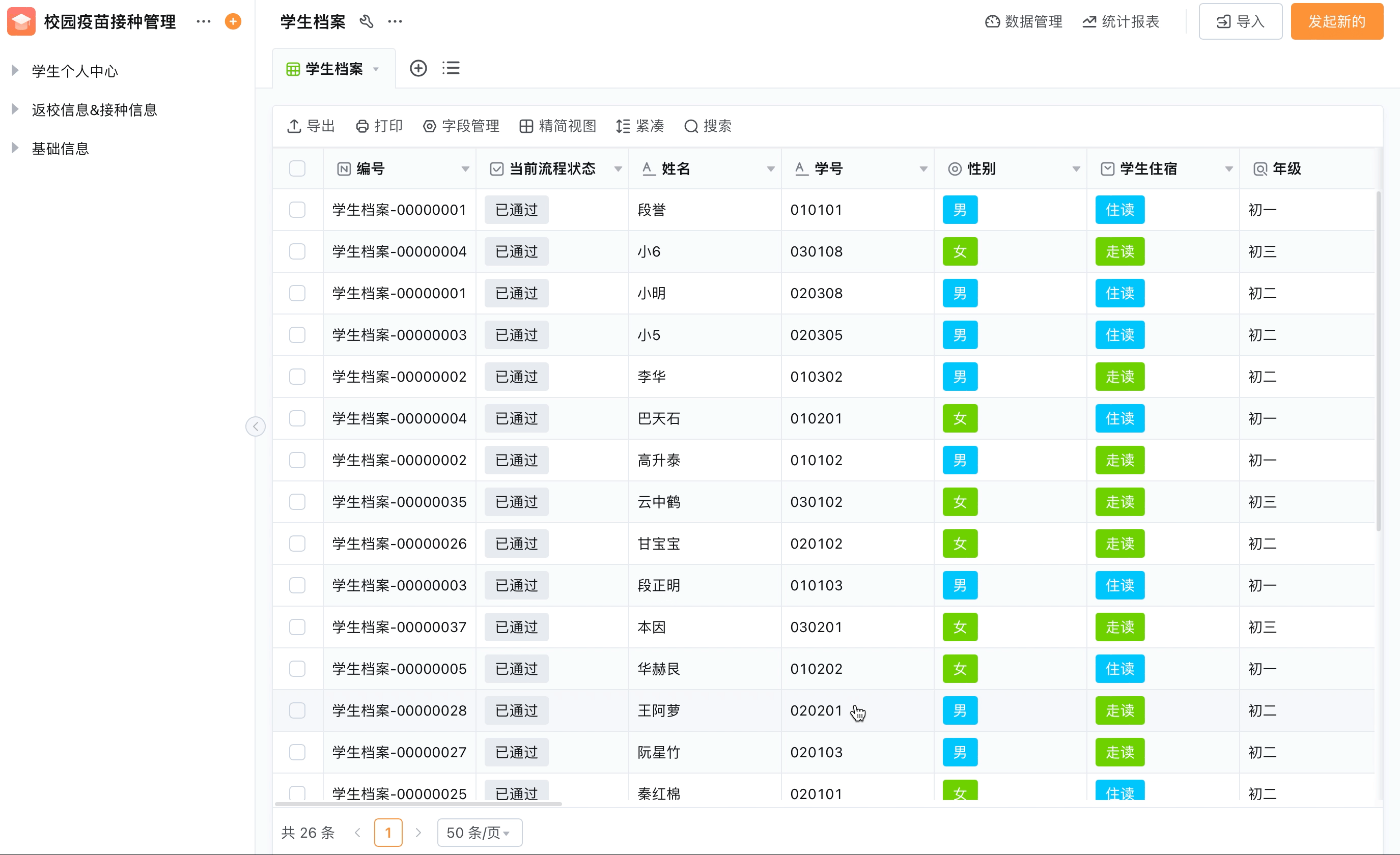Viewport: 1400px width, 855px height.
Task: Go to previous page arrow
Action: pyautogui.click(x=357, y=832)
